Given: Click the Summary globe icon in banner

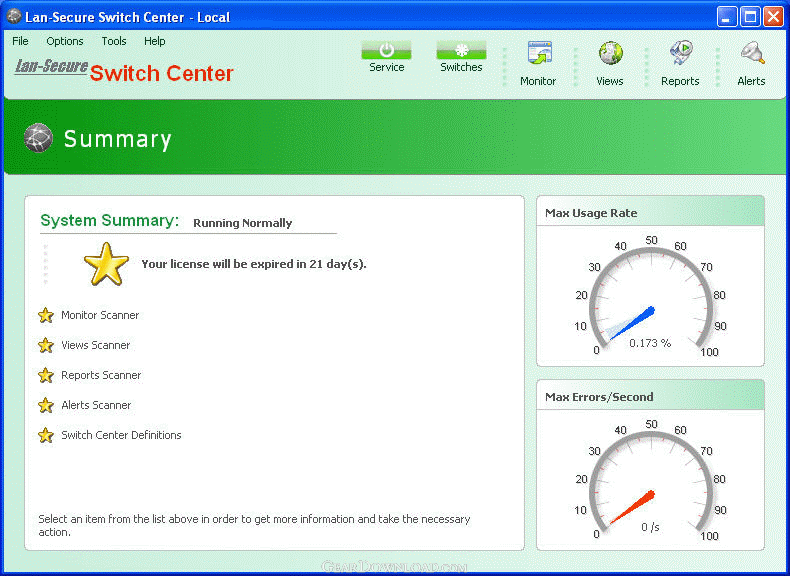Looking at the screenshot, I should (38, 138).
